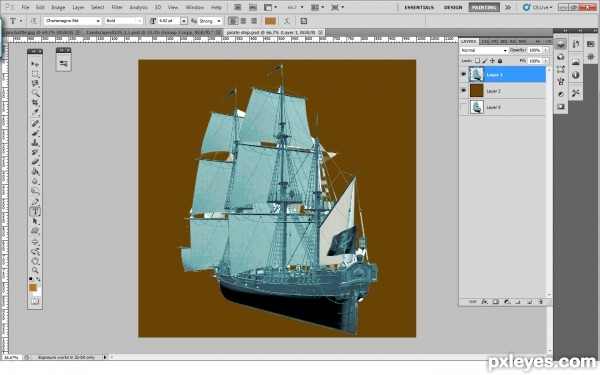The width and height of the screenshot is (600, 375).
Task: Select the Move tool
Action: point(35,64)
